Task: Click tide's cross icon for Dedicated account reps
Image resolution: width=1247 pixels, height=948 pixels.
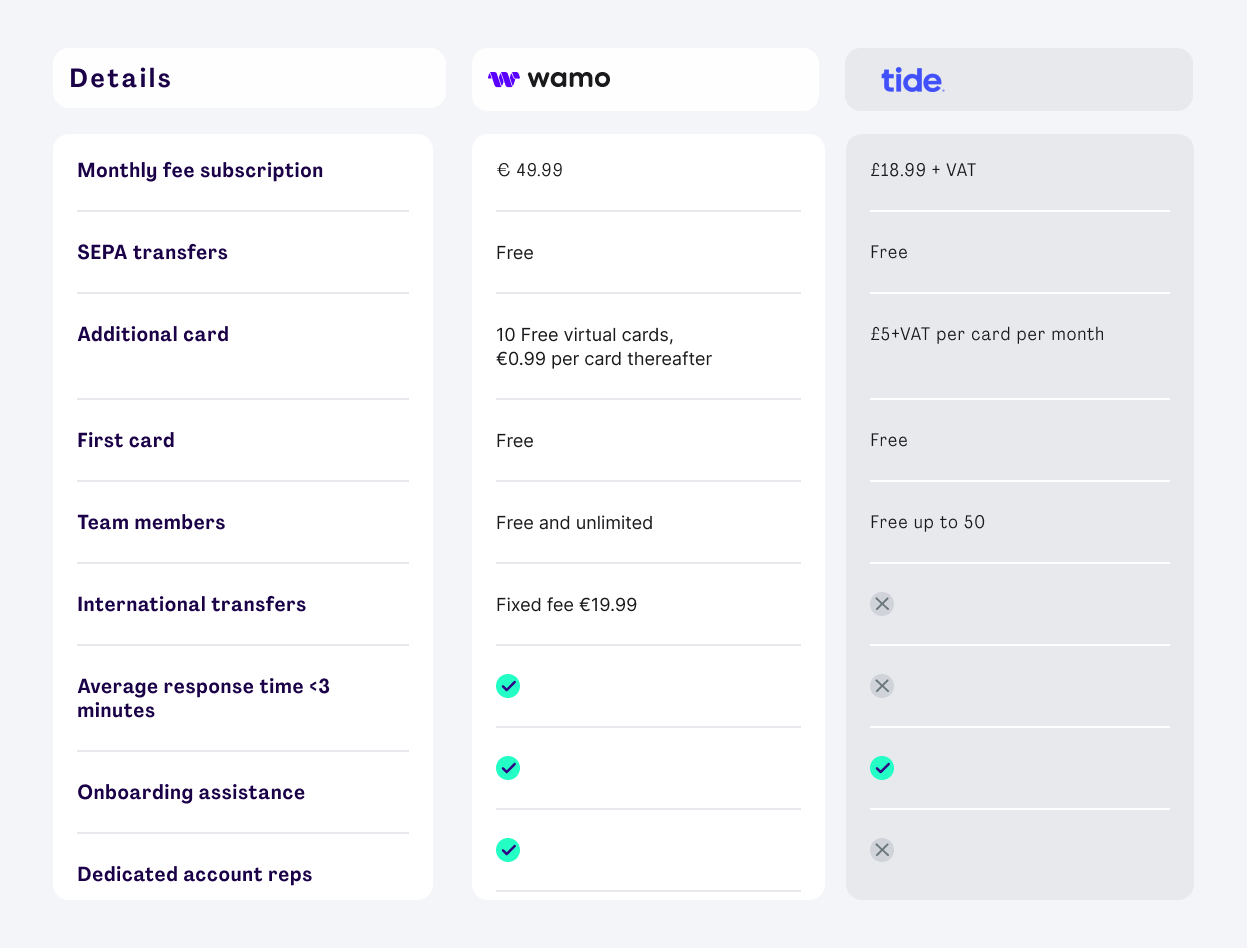Action: pyautogui.click(x=881, y=850)
